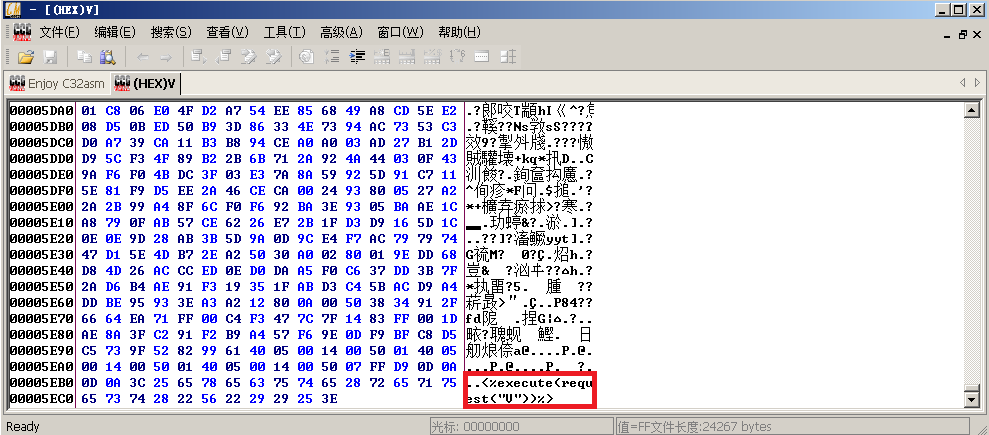Close the inner (HEX)V document window
Screen dimensions: 989x435
[978, 35]
